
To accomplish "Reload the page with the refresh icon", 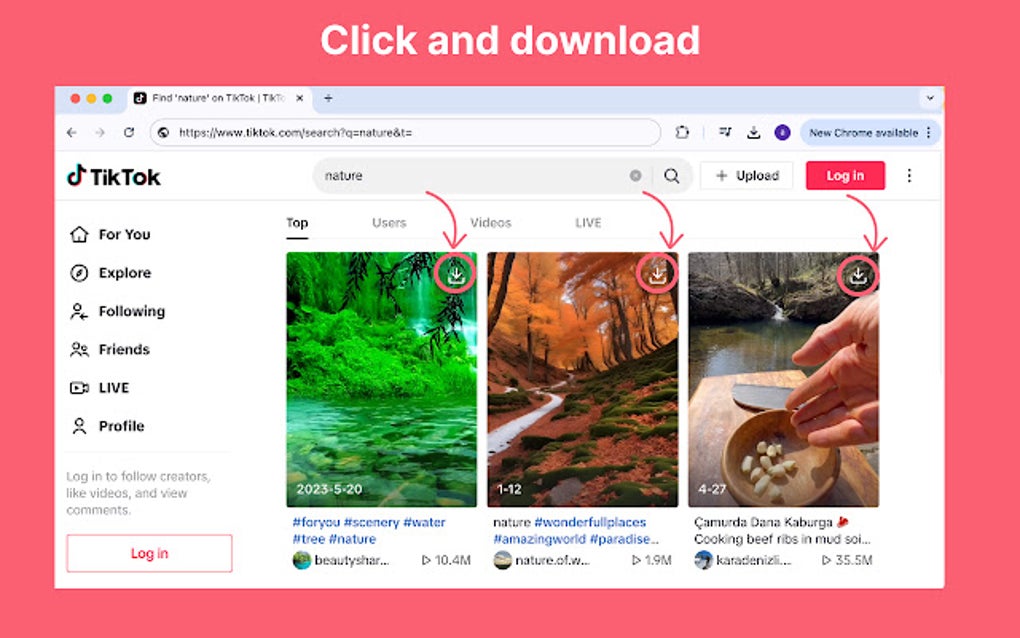I will tap(129, 132).
